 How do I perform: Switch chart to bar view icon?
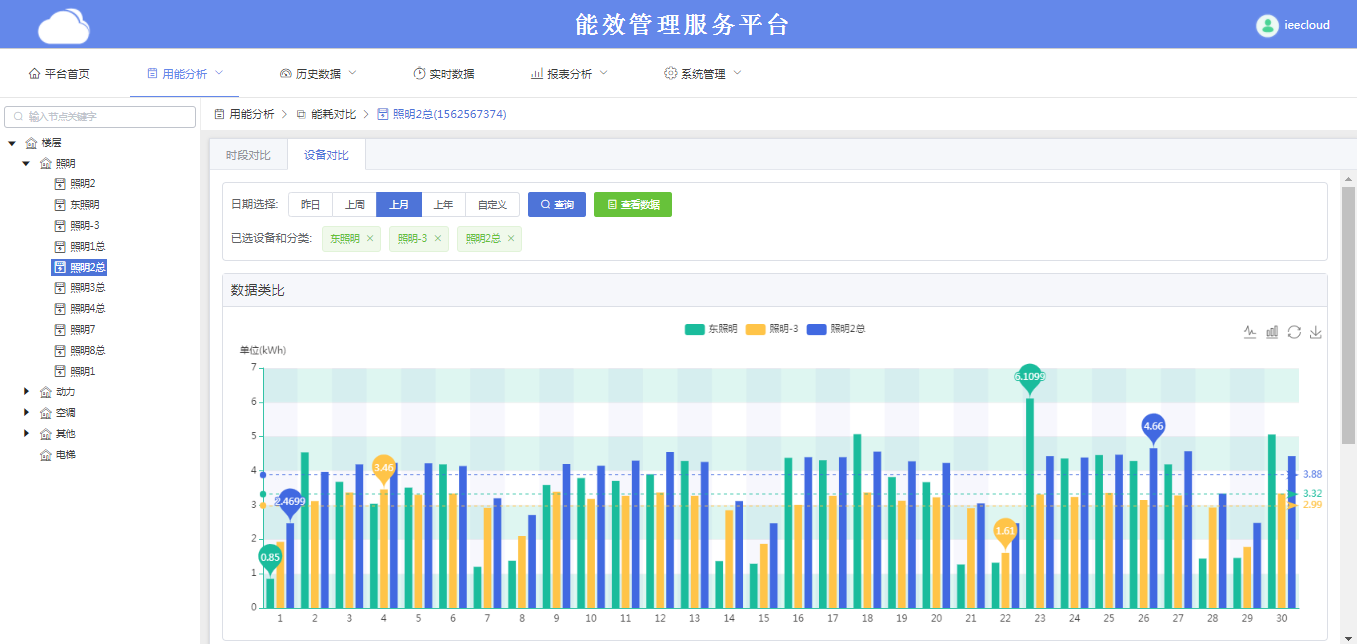(x=1272, y=332)
